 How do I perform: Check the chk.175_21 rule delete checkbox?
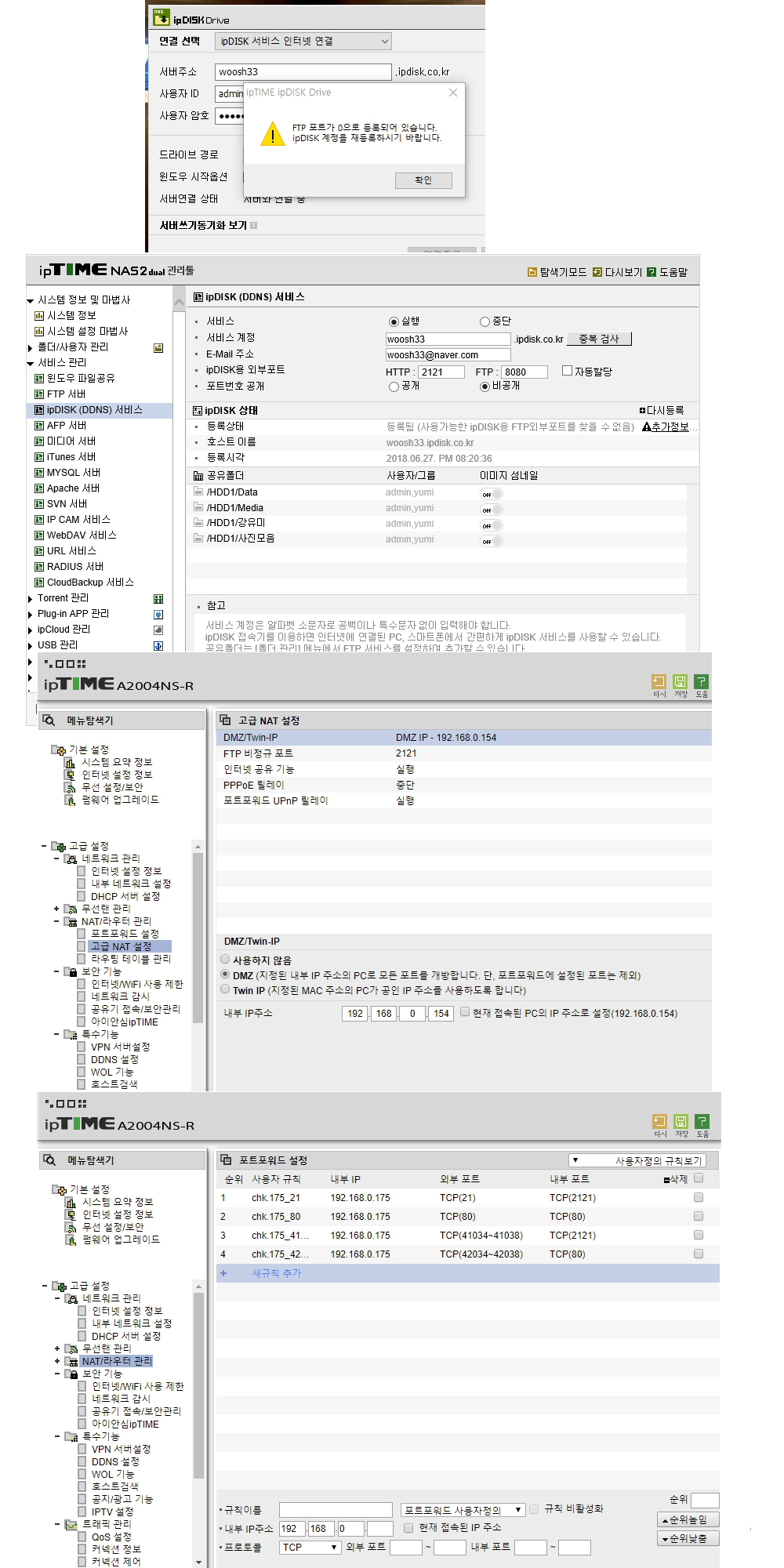click(699, 1197)
